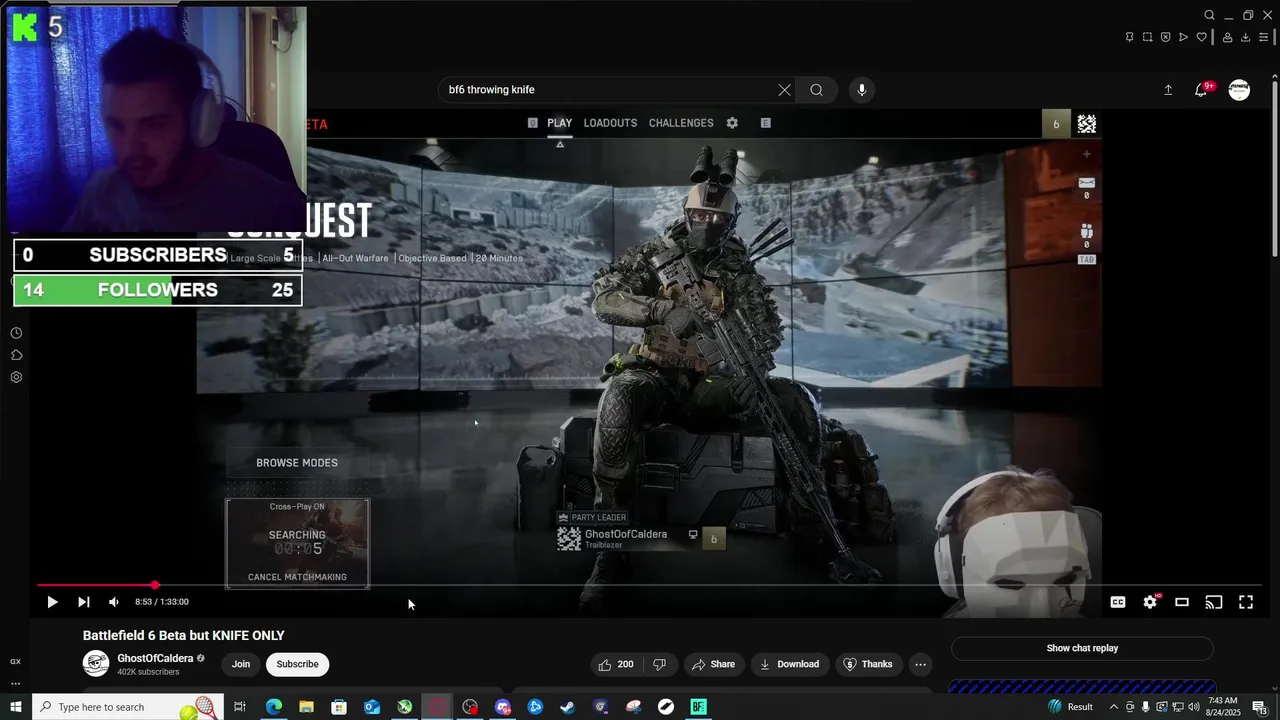
Task: Open the Windows Start menu
Action: 16,707
